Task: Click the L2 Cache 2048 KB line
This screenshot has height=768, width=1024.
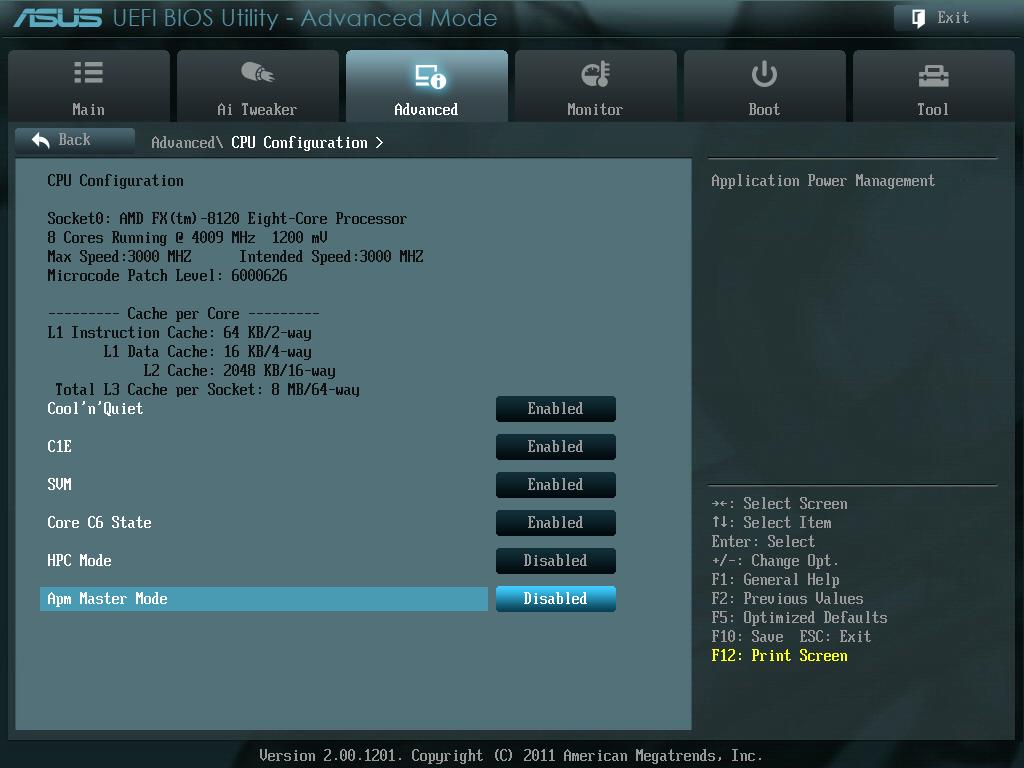Action: tap(239, 371)
